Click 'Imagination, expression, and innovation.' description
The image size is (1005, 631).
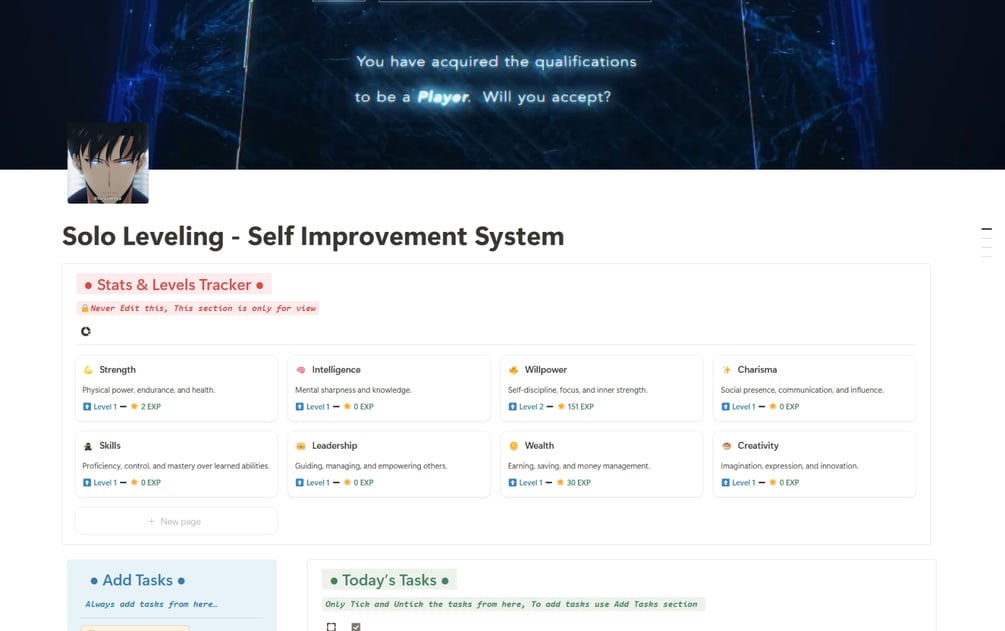(789, 466)
